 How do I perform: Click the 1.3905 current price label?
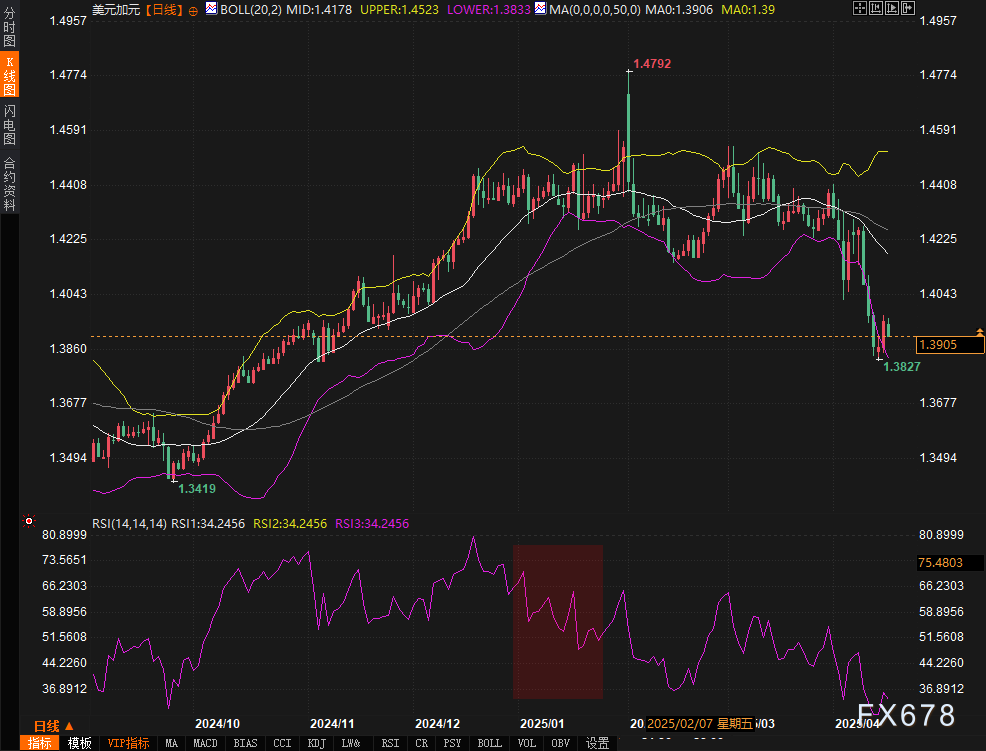click(x=950, y=344)
